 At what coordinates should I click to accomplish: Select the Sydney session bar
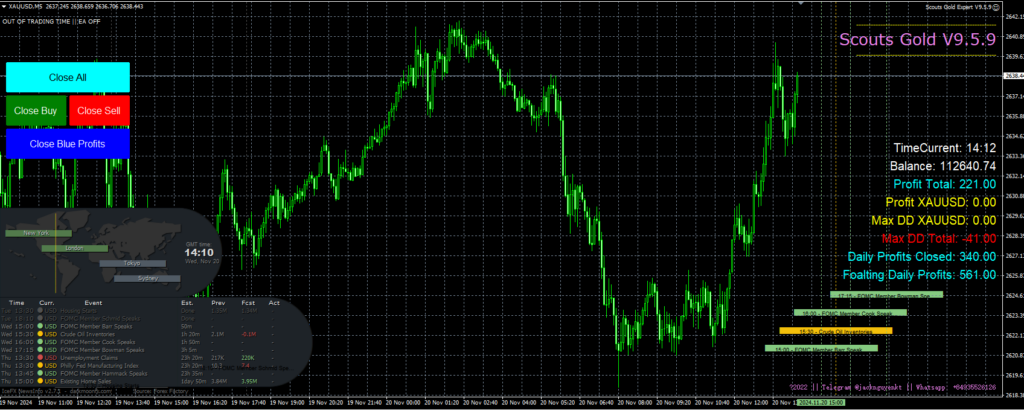147,277
